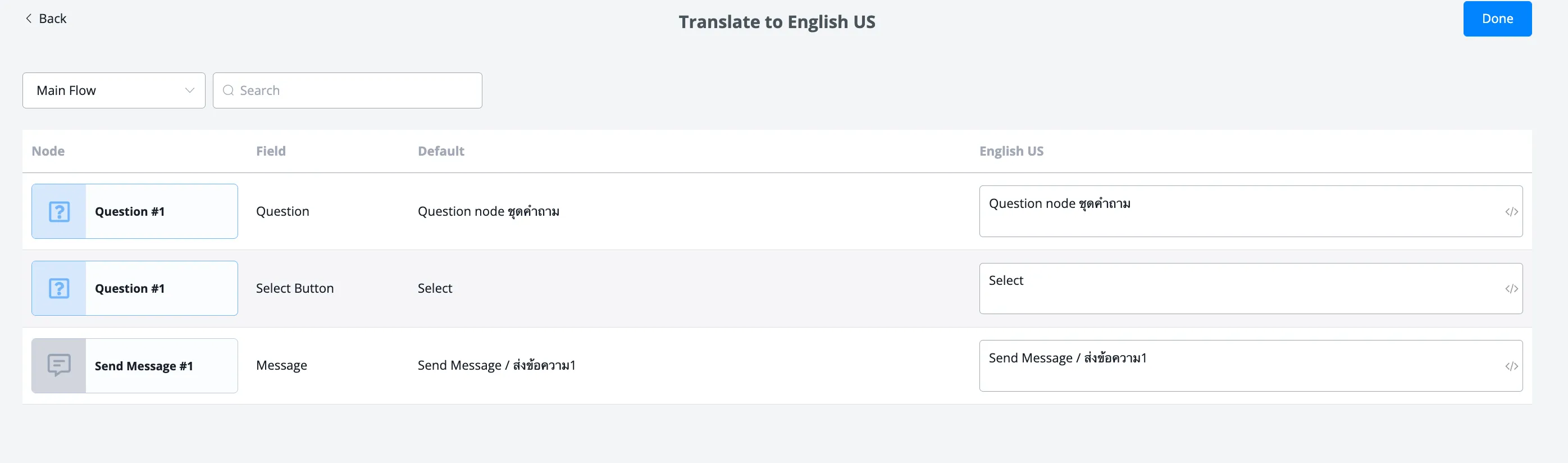Screen dimensions: 1568x463
Task: Click code variable icon in Select translation field
Action: click(1511, 289)
